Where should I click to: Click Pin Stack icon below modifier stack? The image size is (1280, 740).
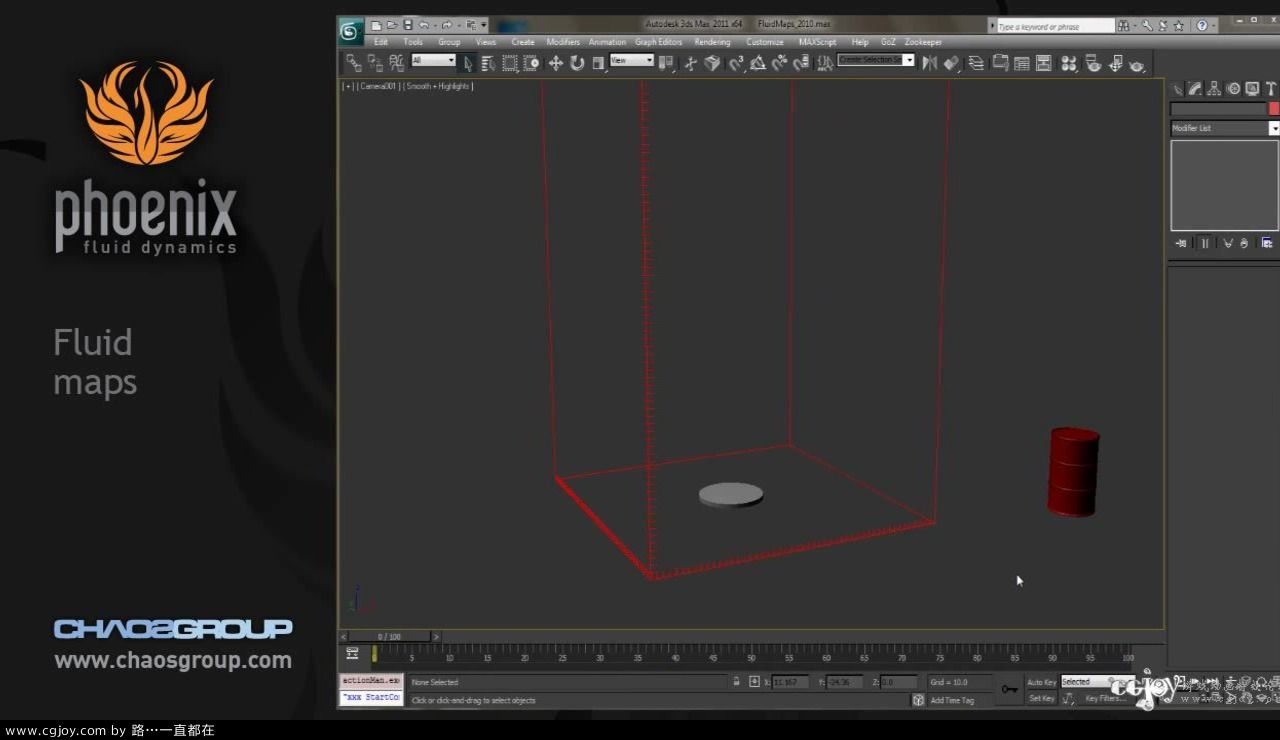click(x=1181, y=243)
